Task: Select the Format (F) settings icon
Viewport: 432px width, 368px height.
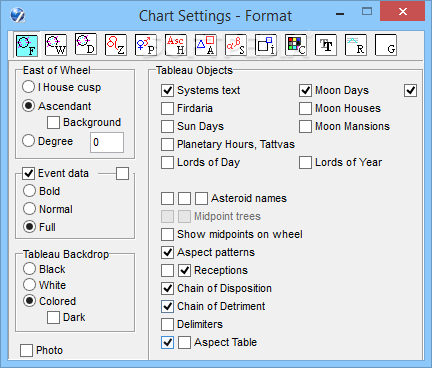Action: point(27,45)
